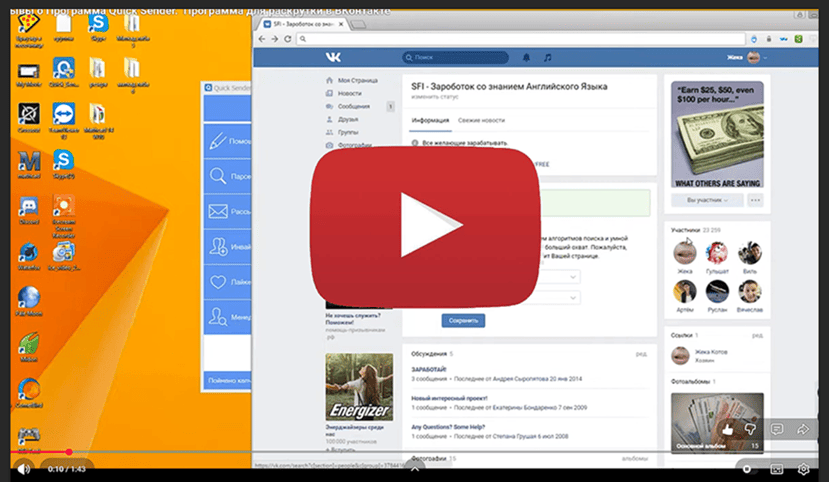Click the add-people invite icon in Quick Sender
This screenshot has width=829, height=482.
217,246
